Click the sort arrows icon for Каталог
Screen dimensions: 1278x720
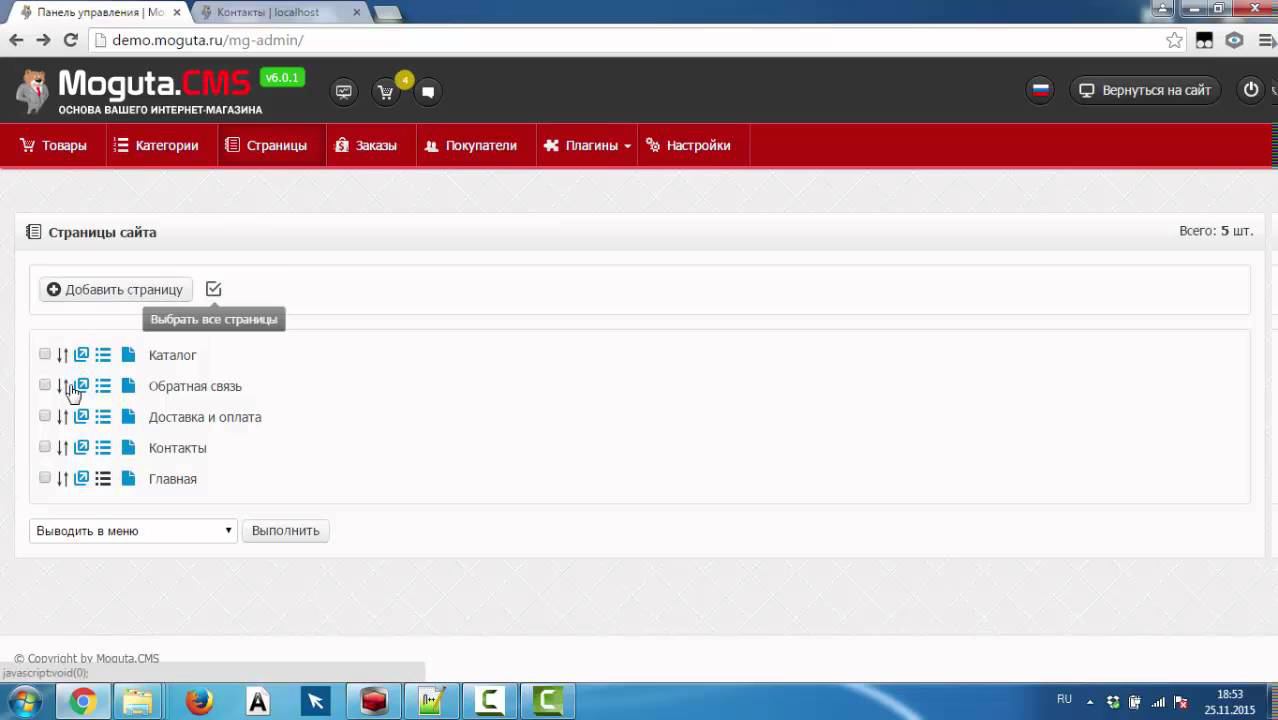point(62,355)
